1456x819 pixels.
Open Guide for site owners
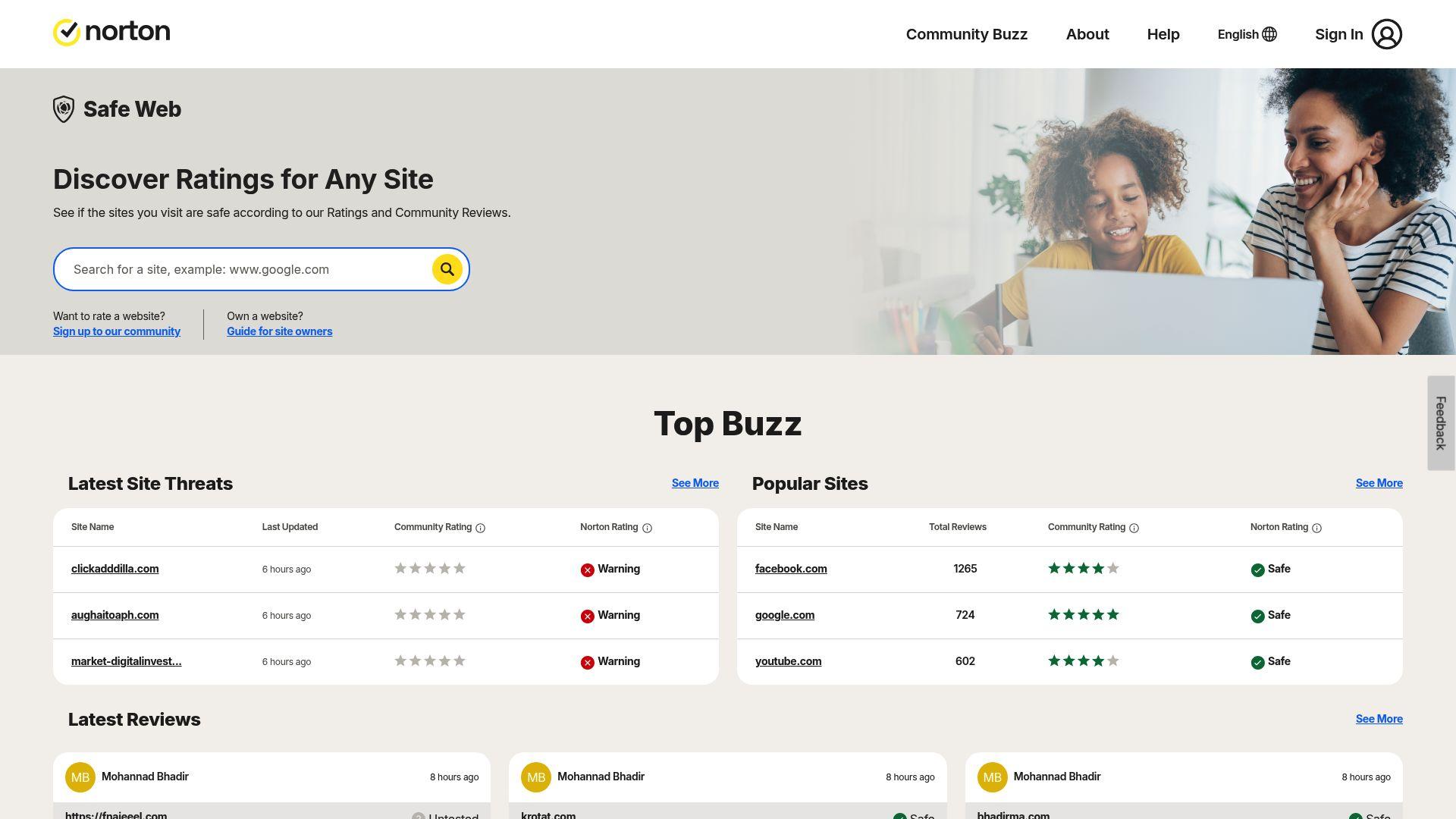pyautogui.click(x=279, y=331)
